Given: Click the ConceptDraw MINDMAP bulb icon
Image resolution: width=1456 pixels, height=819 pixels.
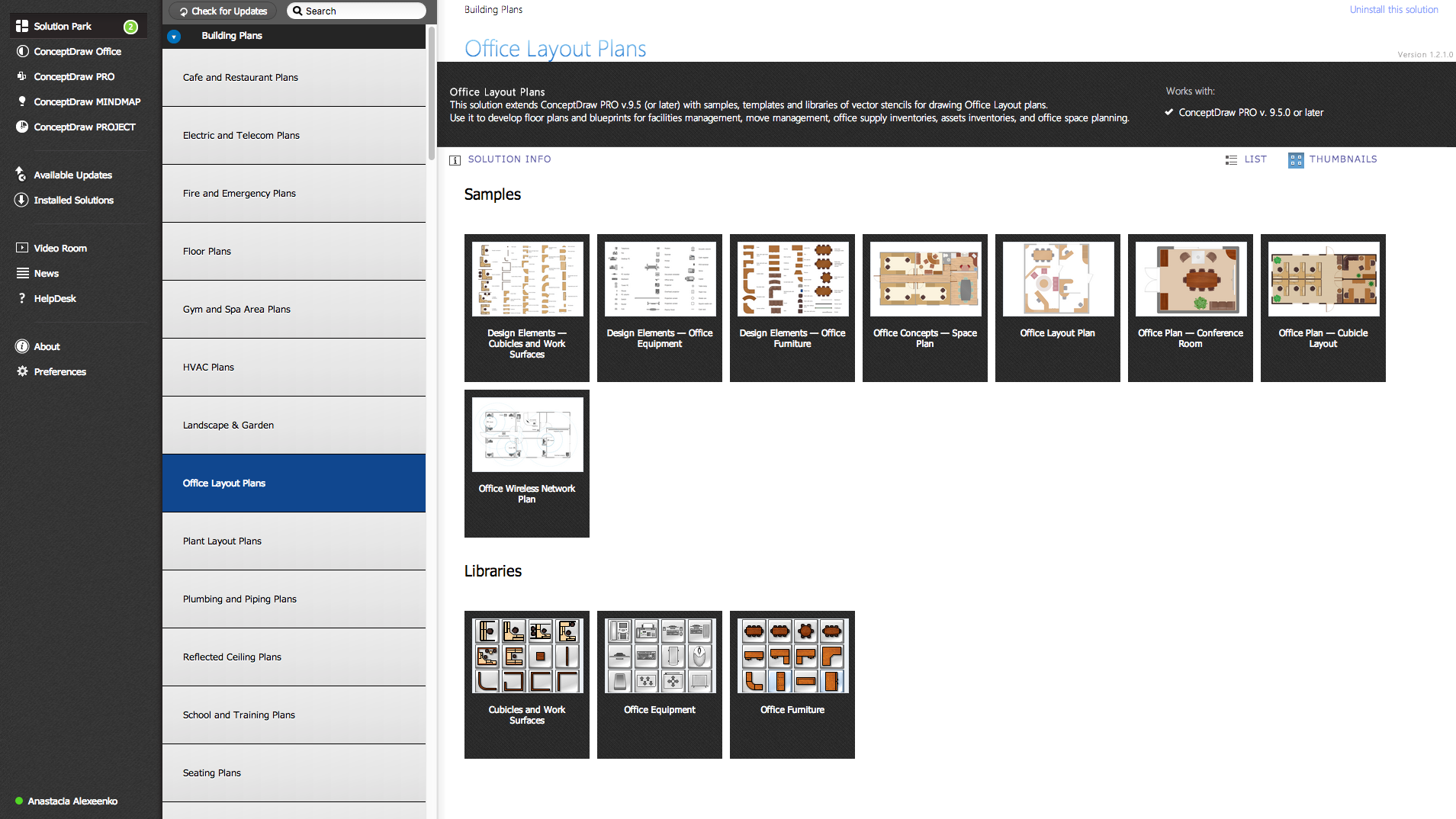Looking at the screenshot, I should point(22,101).
